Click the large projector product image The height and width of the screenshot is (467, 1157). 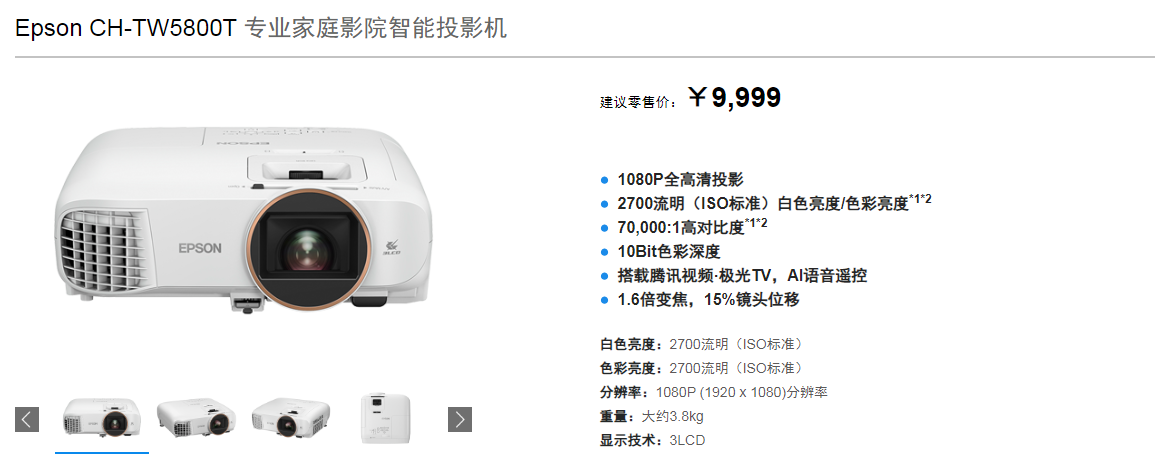pyautogui.click(x=244, y=221)
